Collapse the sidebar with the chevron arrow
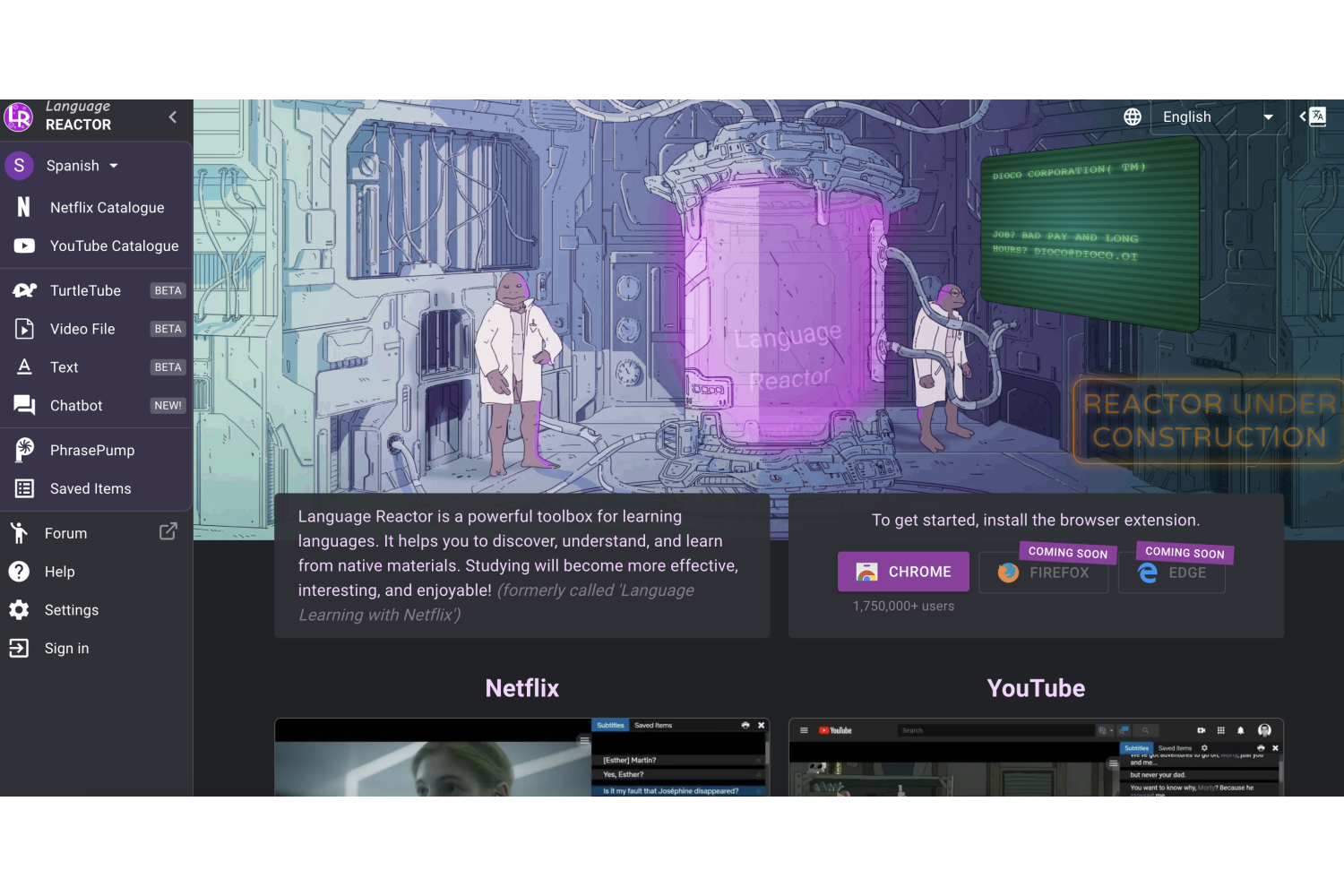The image size is (1344, 896). pos(173,116)
